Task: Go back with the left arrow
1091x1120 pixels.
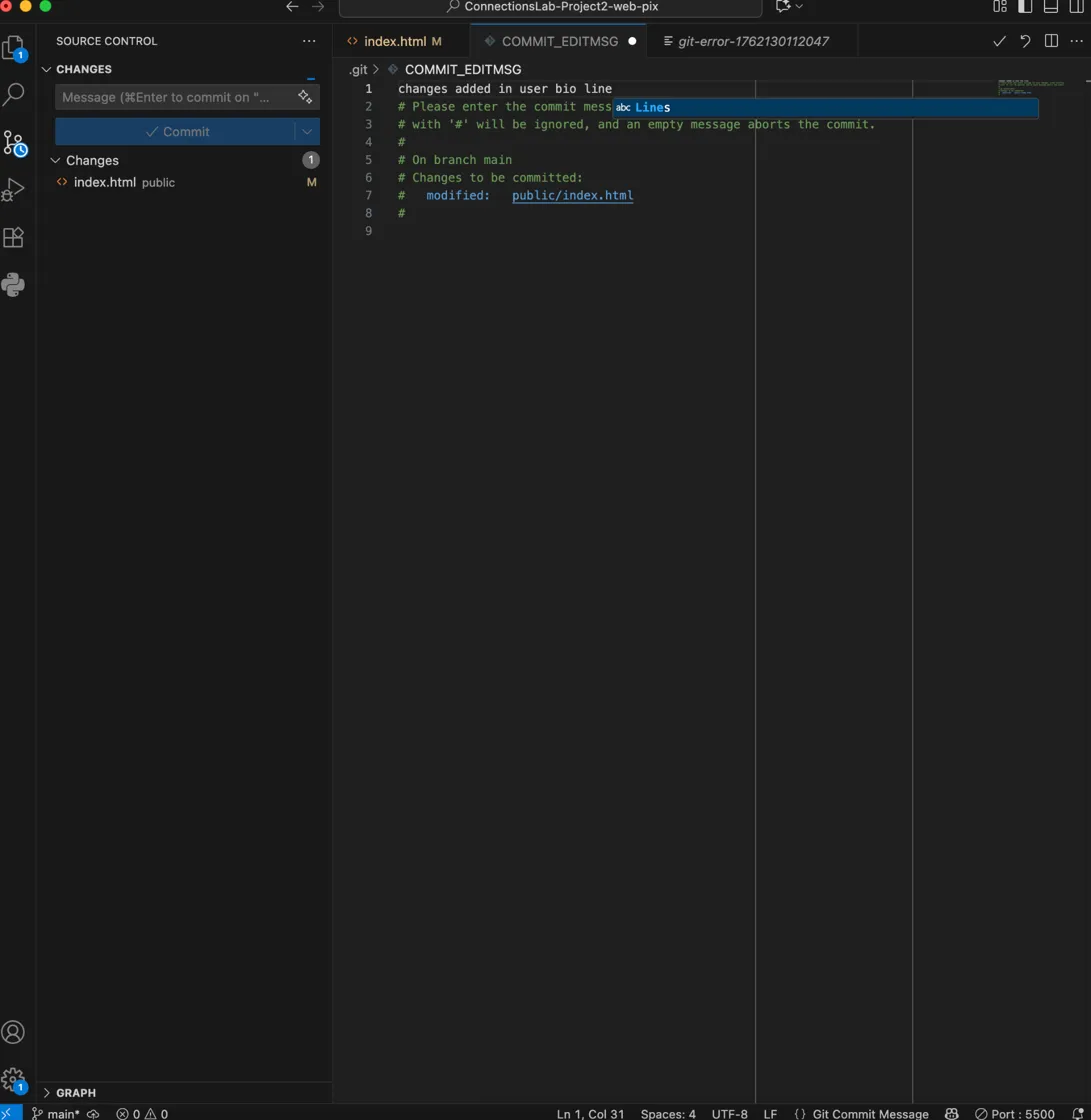Action: [292, 6]
